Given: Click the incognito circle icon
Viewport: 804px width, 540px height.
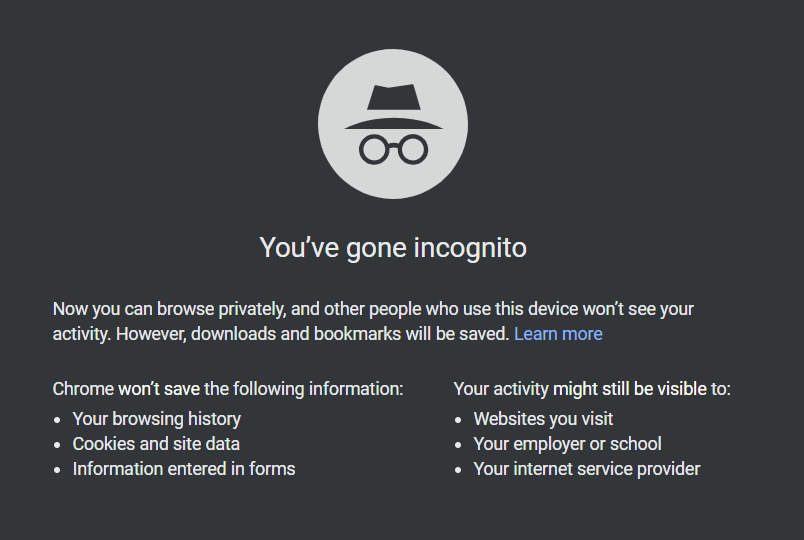Looking at the screenshot, I should [393, 124].
